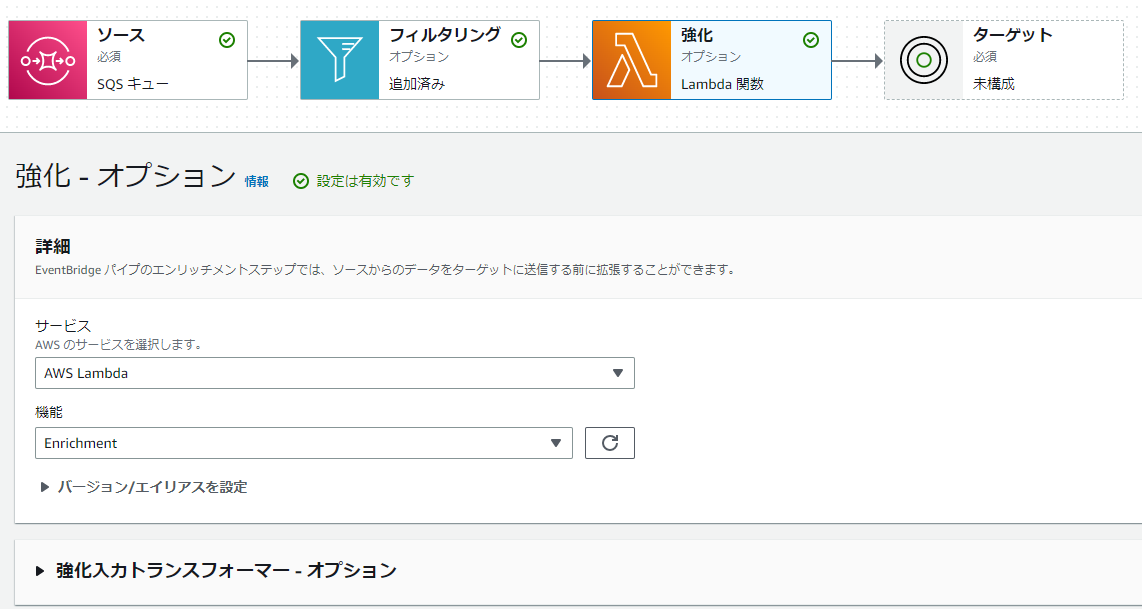Click the target bullseye icon
The image size is (1142, 609).
click(x=924, y=60)
